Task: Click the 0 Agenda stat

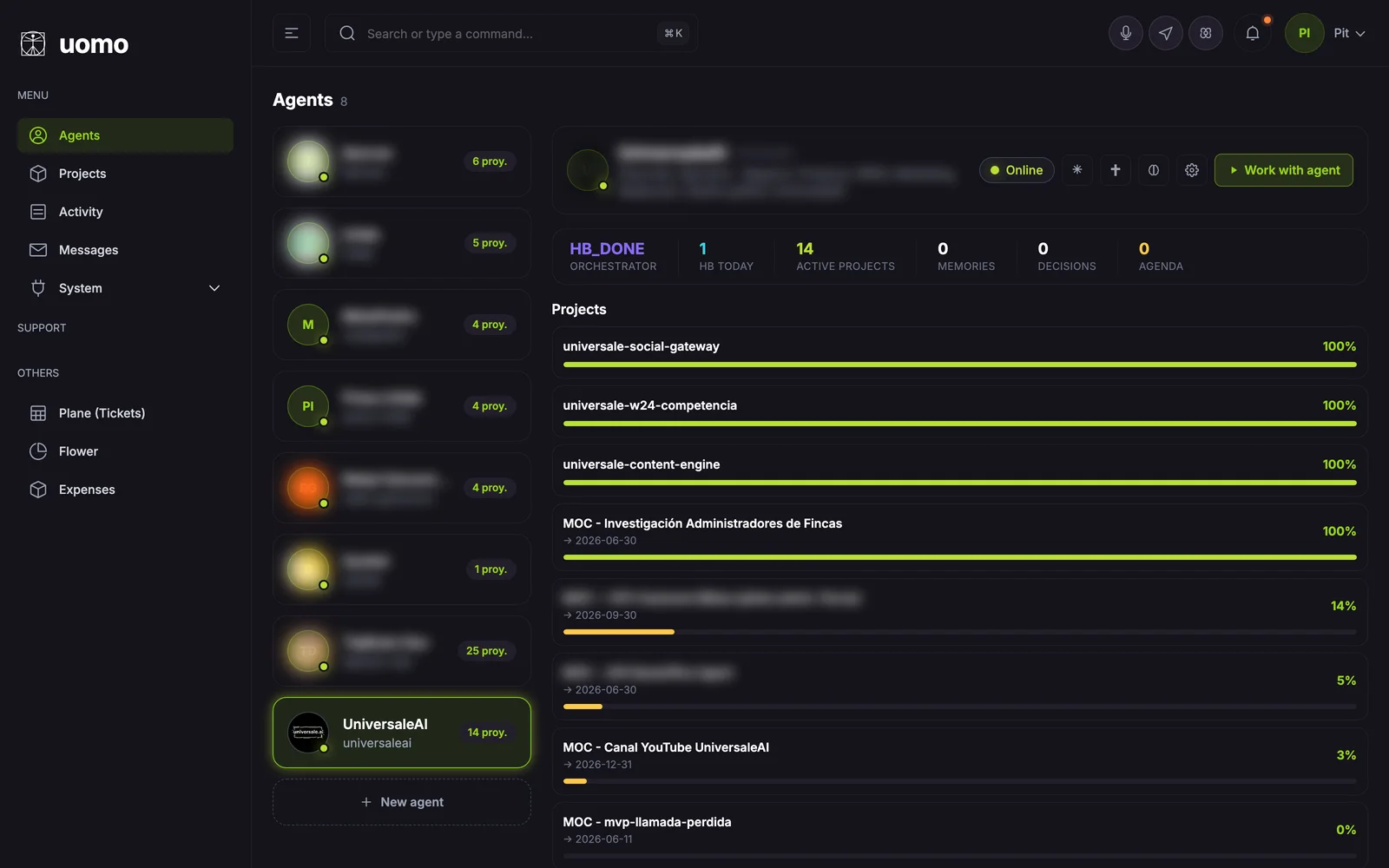Action: (1161, 256)
